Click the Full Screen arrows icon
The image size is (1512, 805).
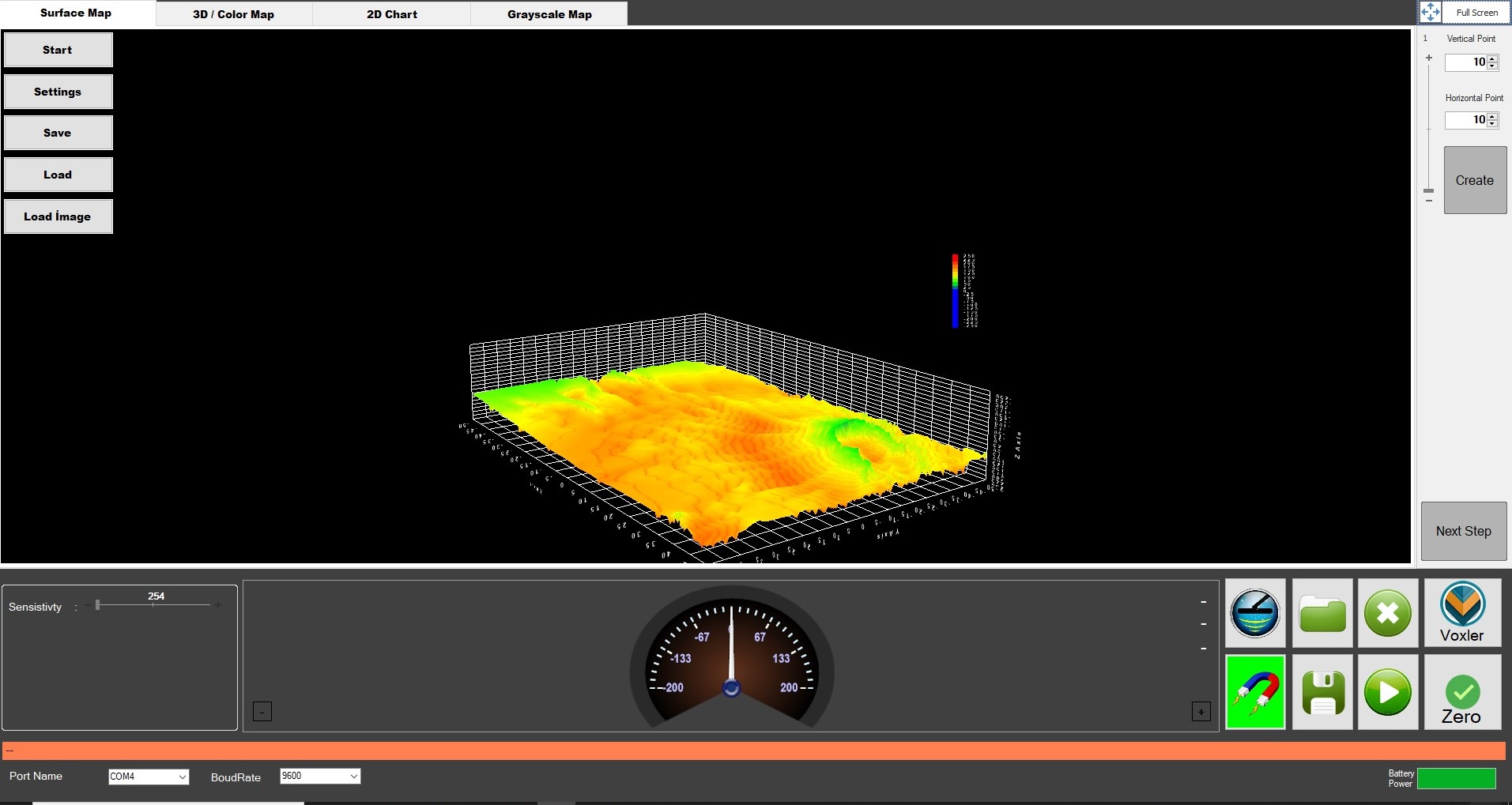point(1430,13)
